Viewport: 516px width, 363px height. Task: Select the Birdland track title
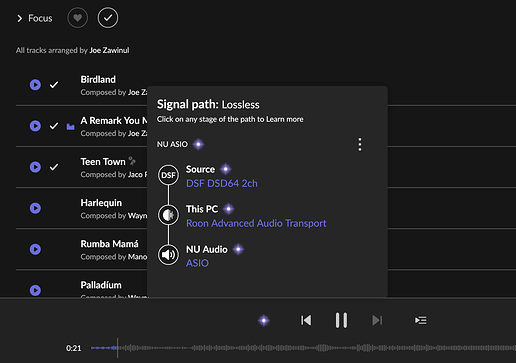tap(98, 79)
